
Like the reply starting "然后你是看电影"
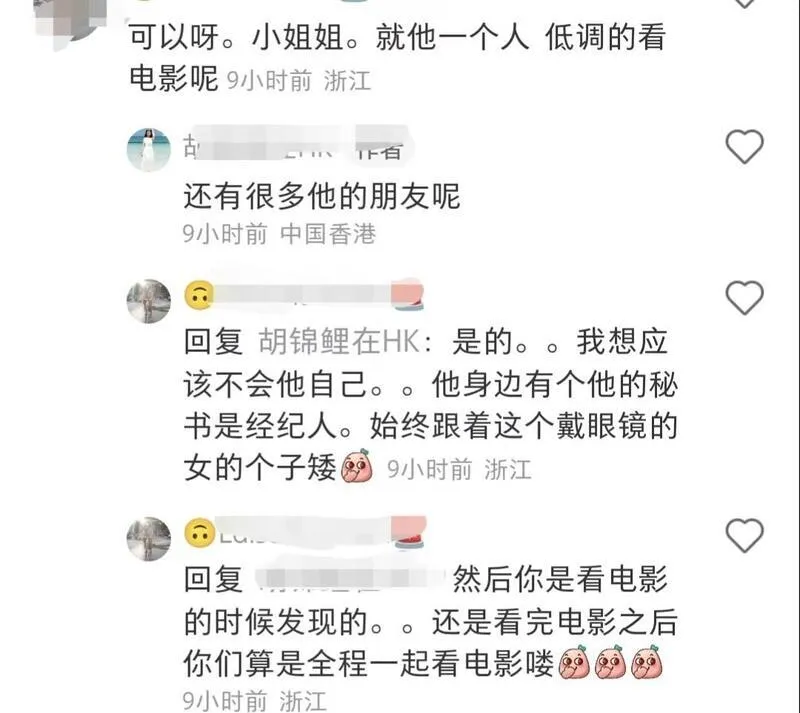[744, 535]
